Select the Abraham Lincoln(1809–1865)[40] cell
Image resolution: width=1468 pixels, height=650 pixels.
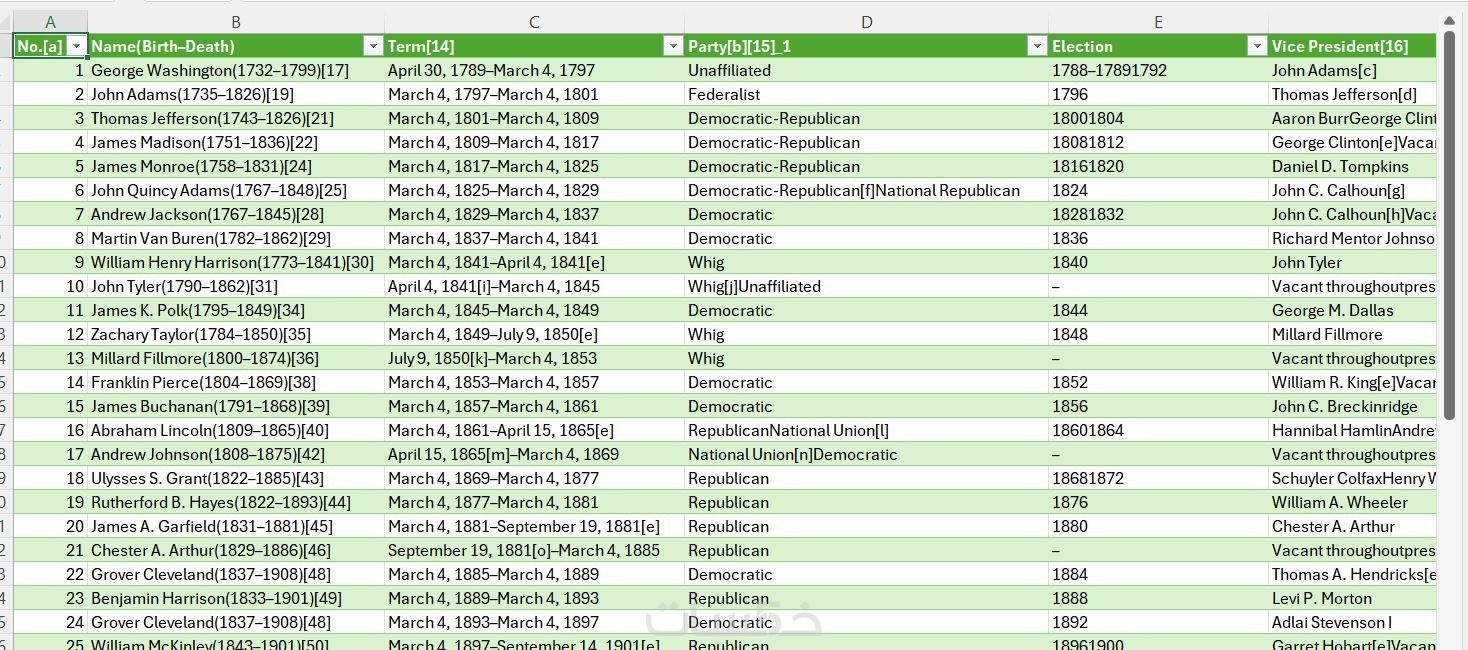click(236, 430)
